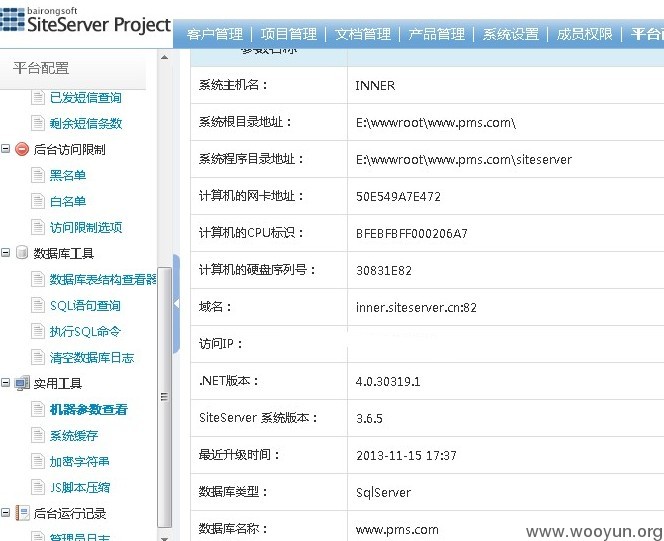Open the 已发短信查询 link
664x541 pixels.
coord(86,98)
